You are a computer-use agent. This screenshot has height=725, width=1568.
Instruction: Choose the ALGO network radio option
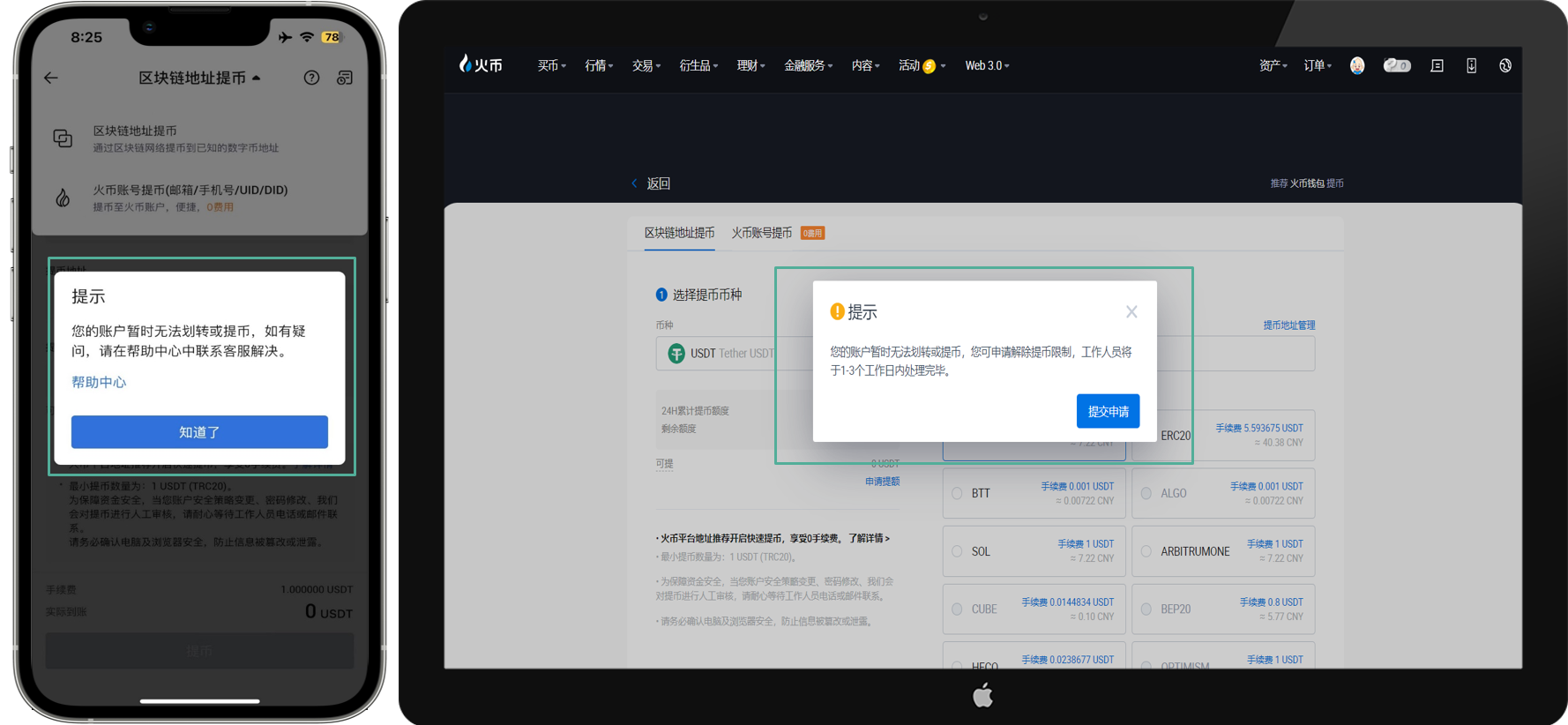click(x=1146, y=493)
